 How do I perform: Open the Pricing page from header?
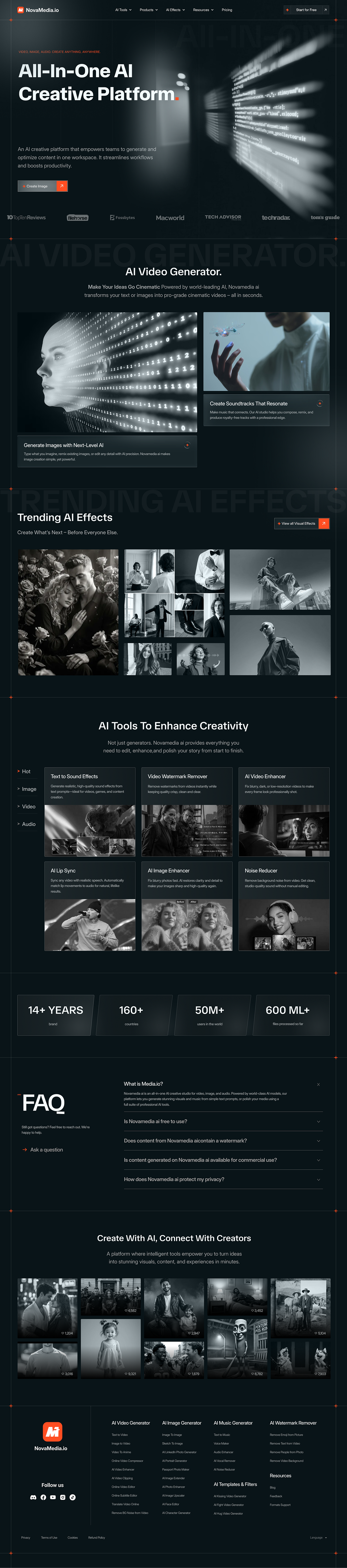pos(227,10)
